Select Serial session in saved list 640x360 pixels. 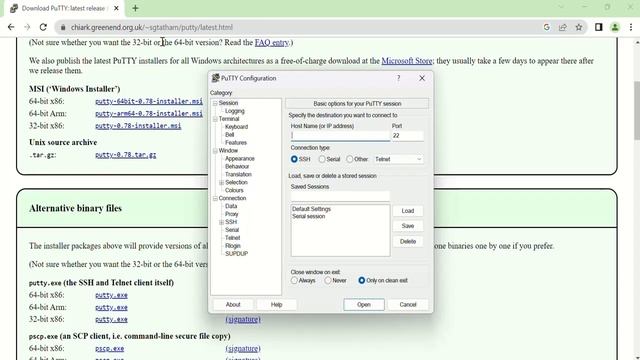click(x=309, y=216)
